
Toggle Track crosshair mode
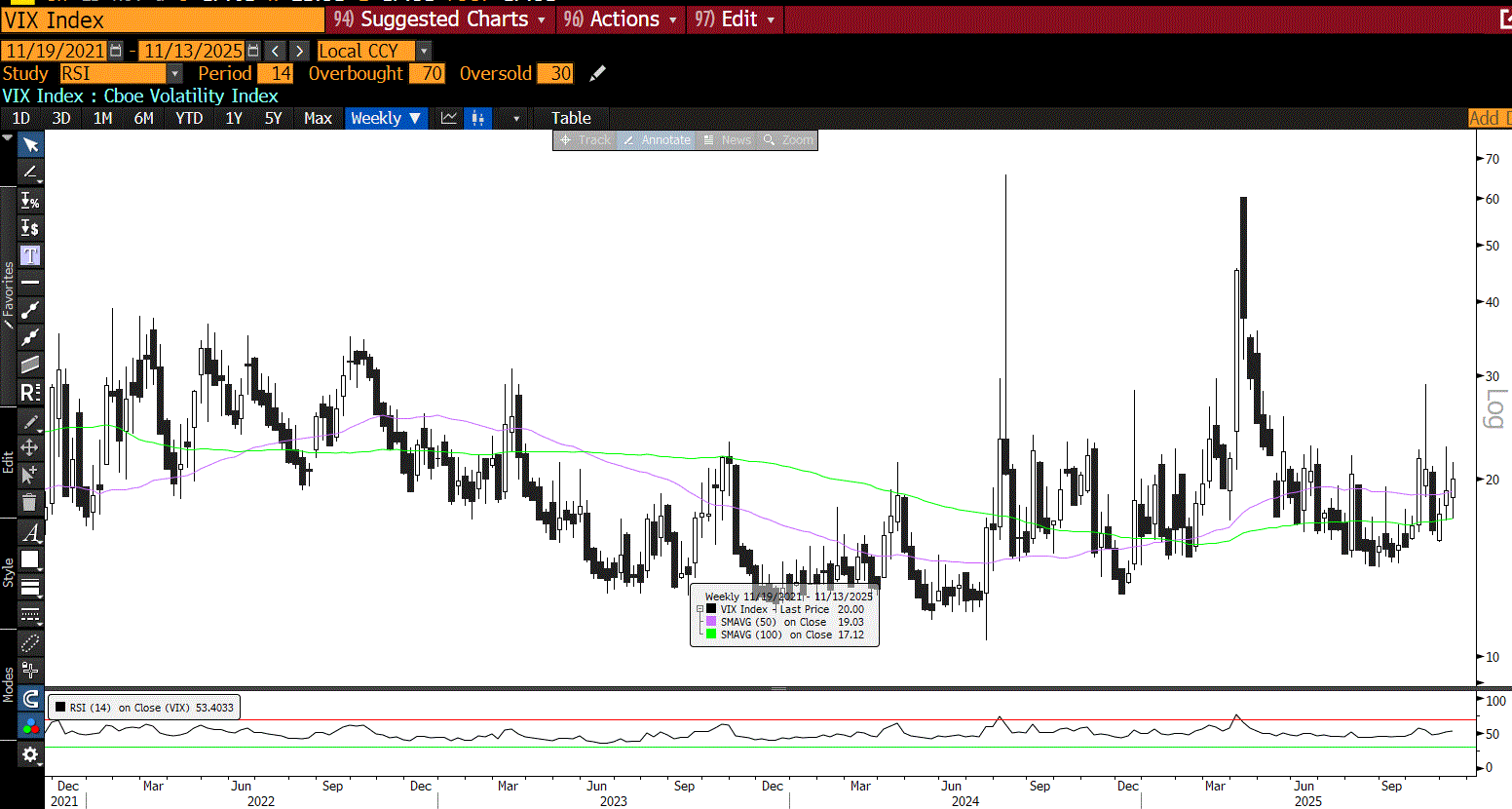pyautogui.click(x=586, y=140)
